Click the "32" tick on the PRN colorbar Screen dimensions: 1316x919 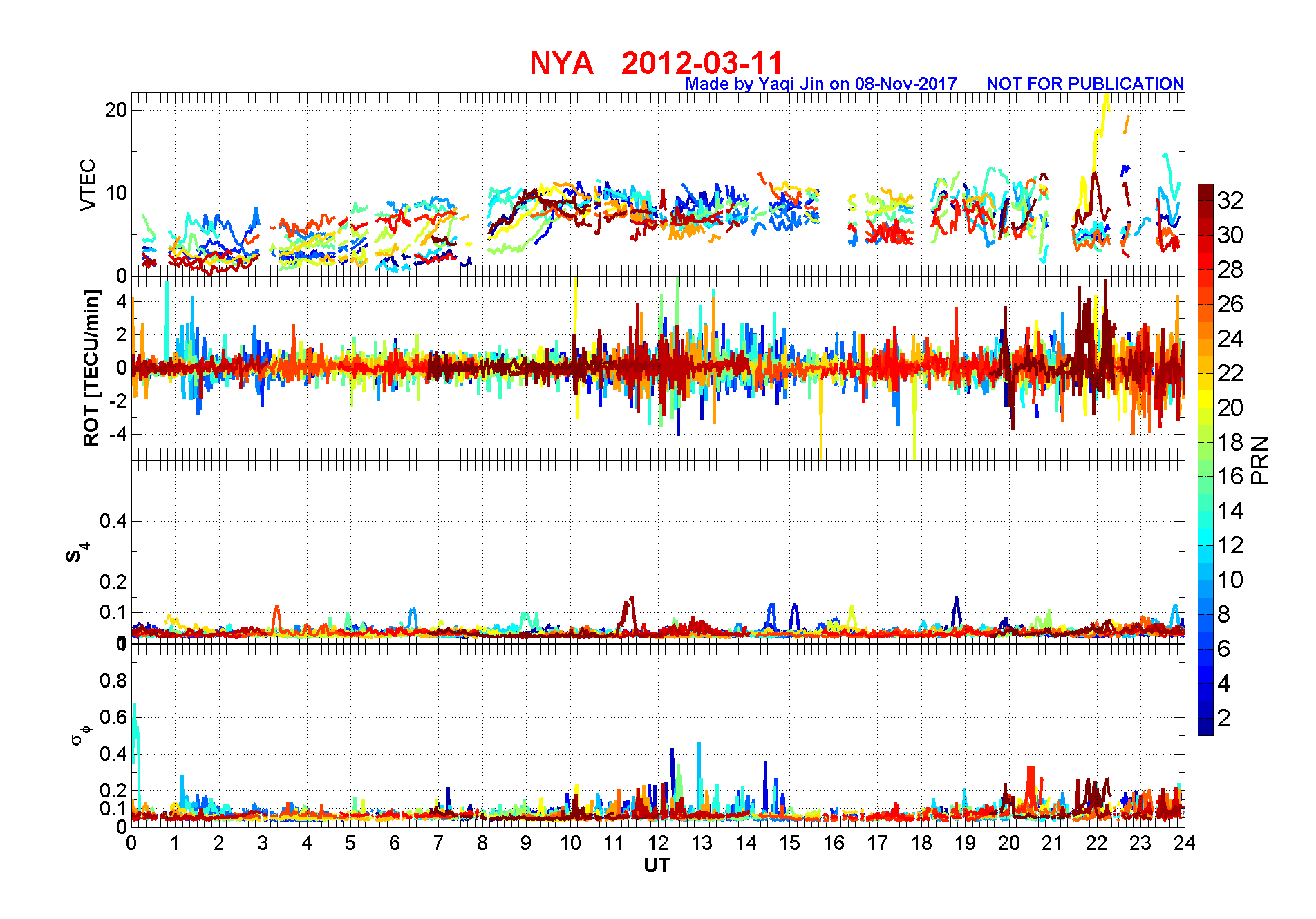pos(1230,200)
